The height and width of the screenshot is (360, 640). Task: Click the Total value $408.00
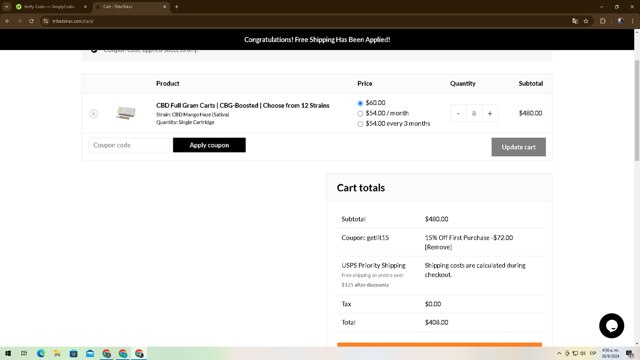pos(436,322)
